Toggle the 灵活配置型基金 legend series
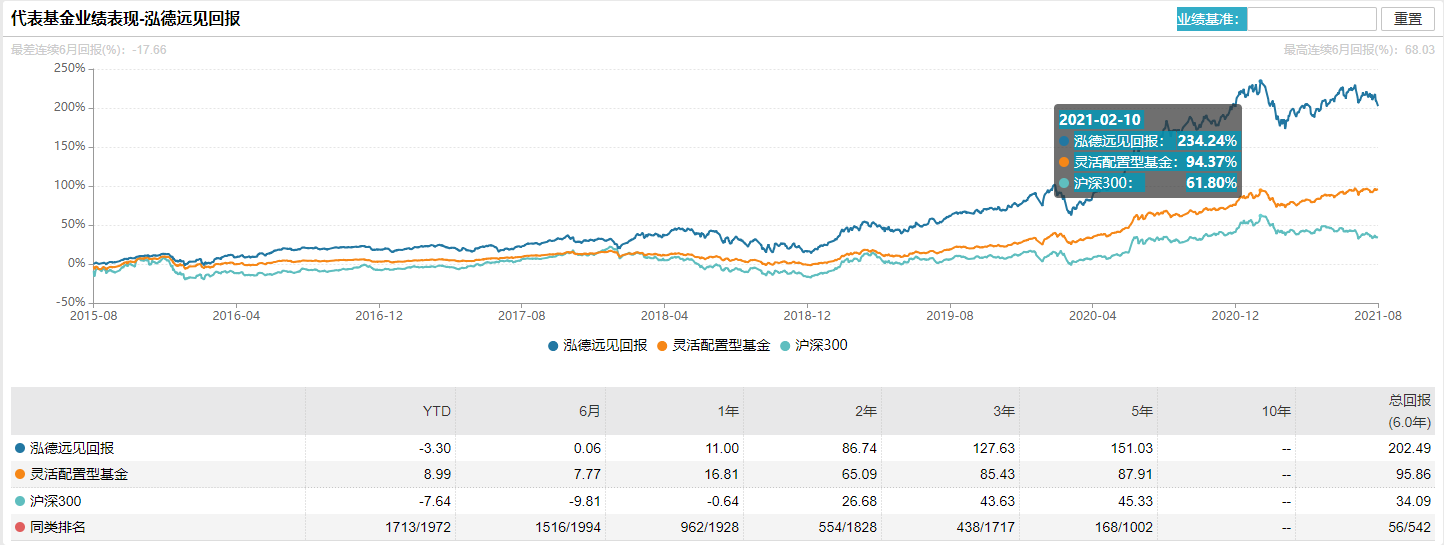The height and width of the screenshot is (545, 1444). (720, 345)
